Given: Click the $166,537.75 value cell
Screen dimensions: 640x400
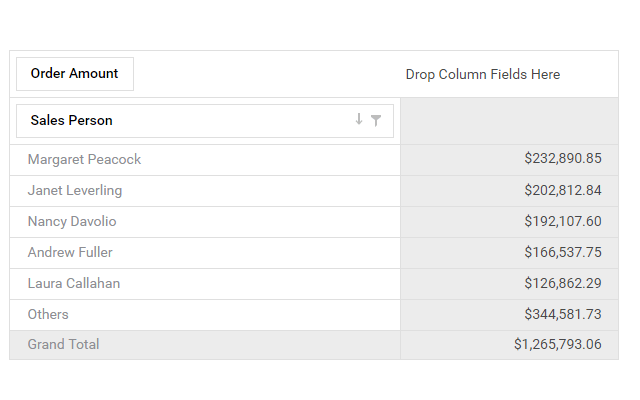Looking at the screenshot, I should [x=562, y=253].
